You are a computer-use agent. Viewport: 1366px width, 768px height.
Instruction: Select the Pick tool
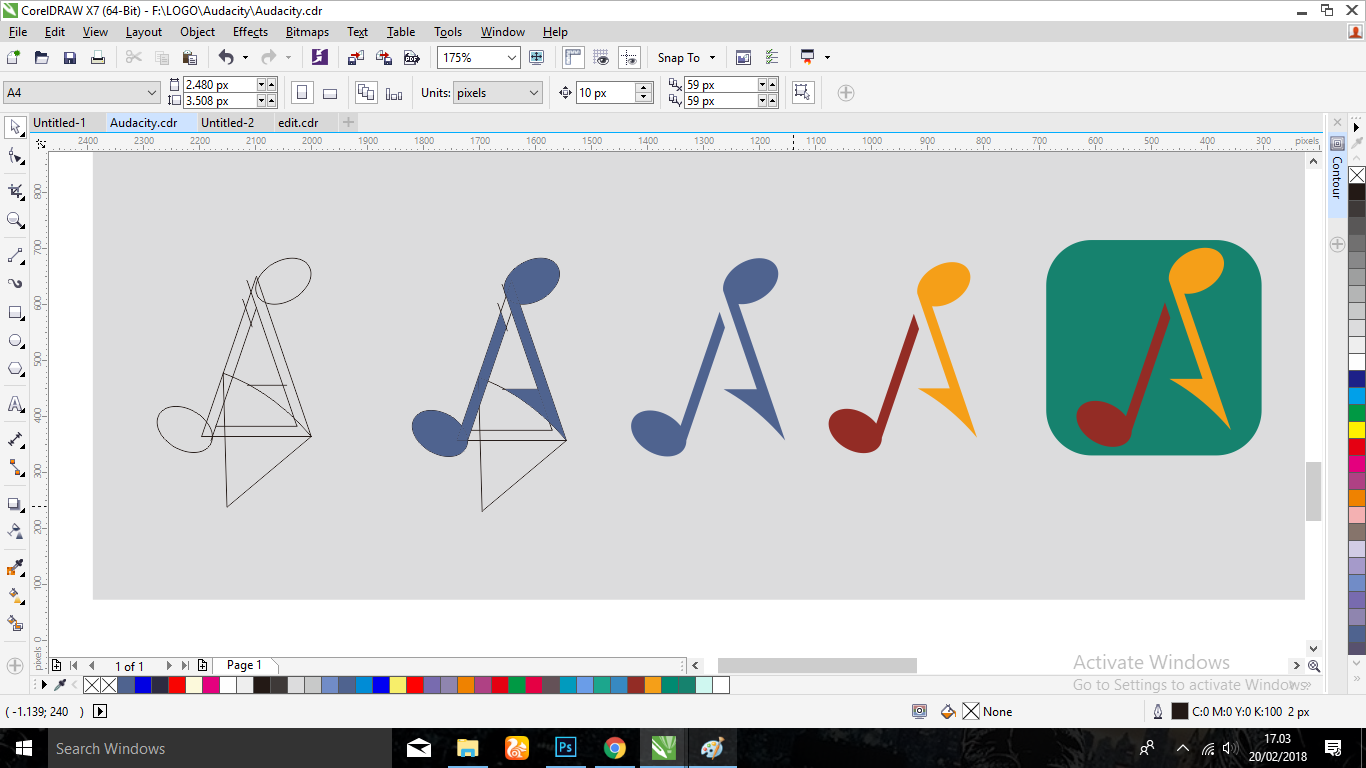[x=15, y=127]
